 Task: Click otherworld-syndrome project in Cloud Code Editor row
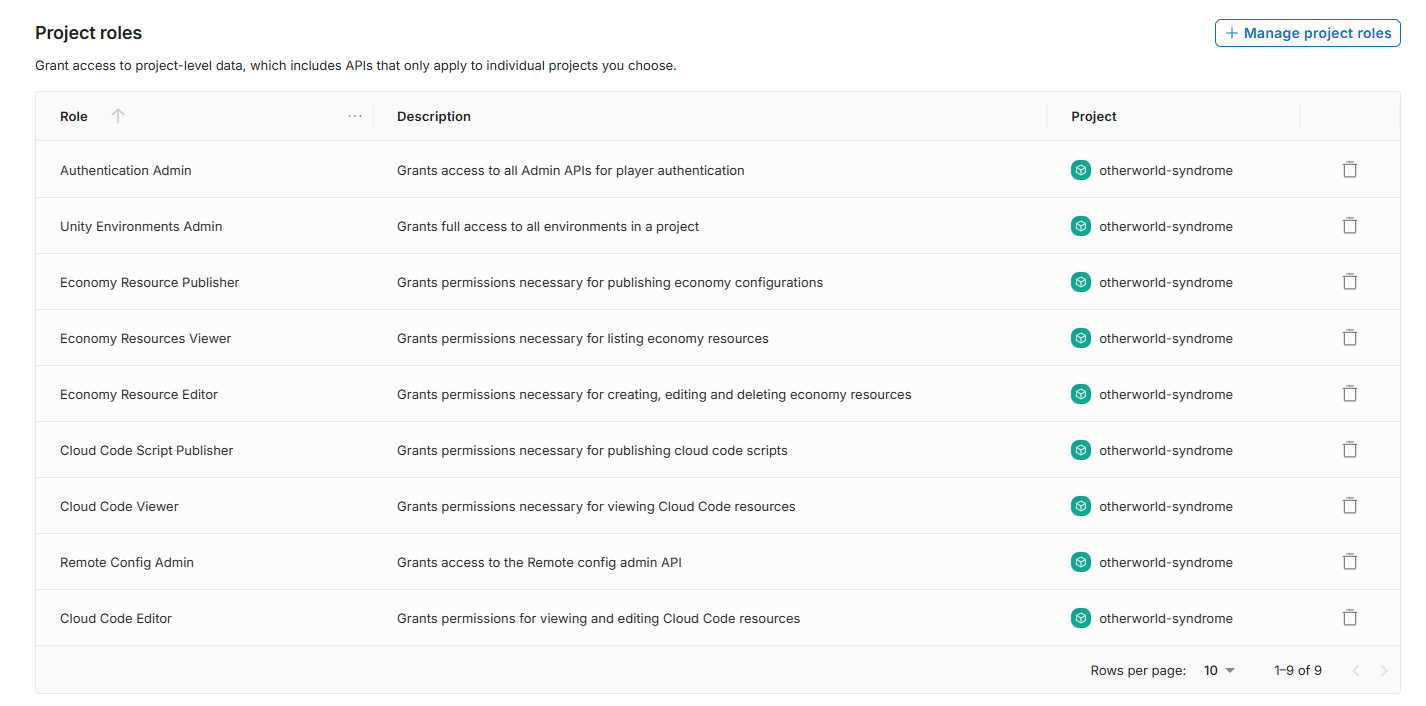click(x=1165, y=618)
